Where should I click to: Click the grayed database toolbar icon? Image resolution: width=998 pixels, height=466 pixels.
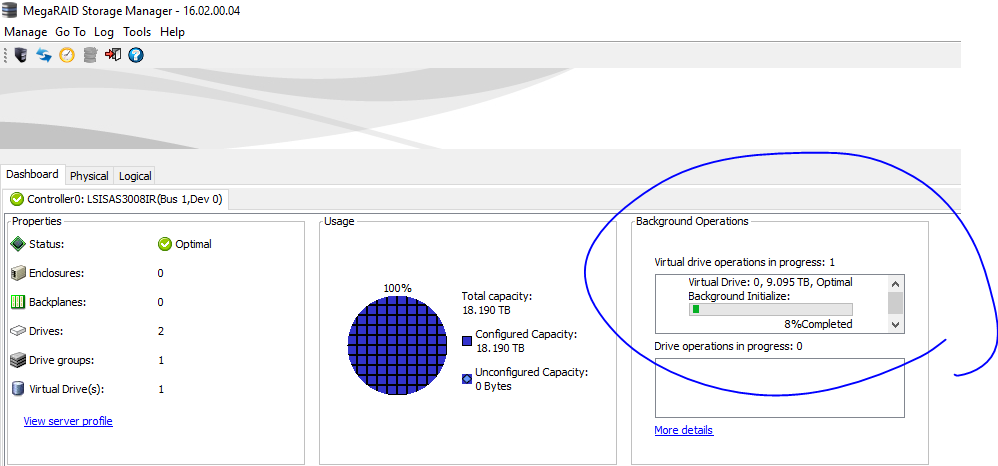[x=90, y=55]
